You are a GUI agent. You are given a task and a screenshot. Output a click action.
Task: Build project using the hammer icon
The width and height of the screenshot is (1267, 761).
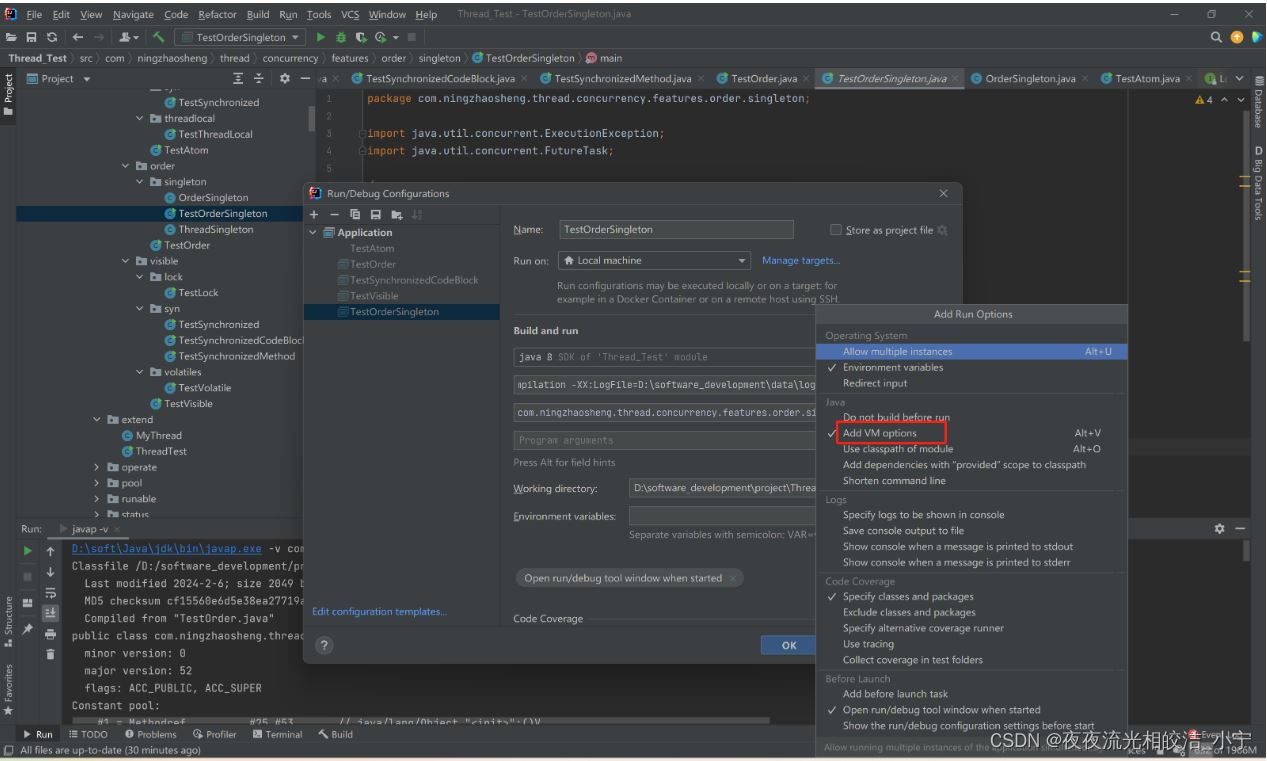point(158,37)
